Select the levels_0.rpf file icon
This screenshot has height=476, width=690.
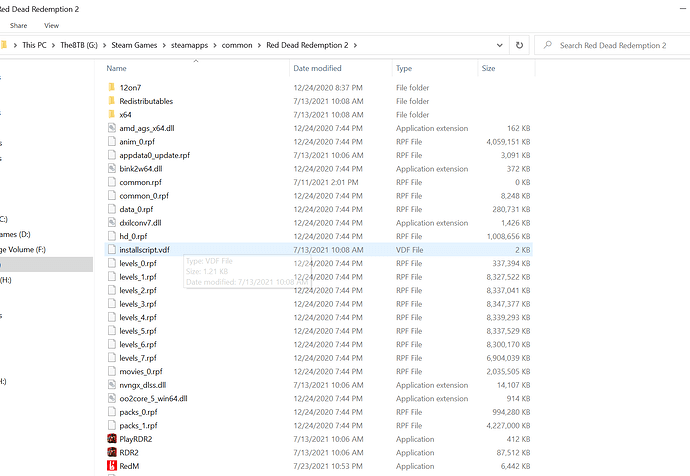[x=112, y=263]
